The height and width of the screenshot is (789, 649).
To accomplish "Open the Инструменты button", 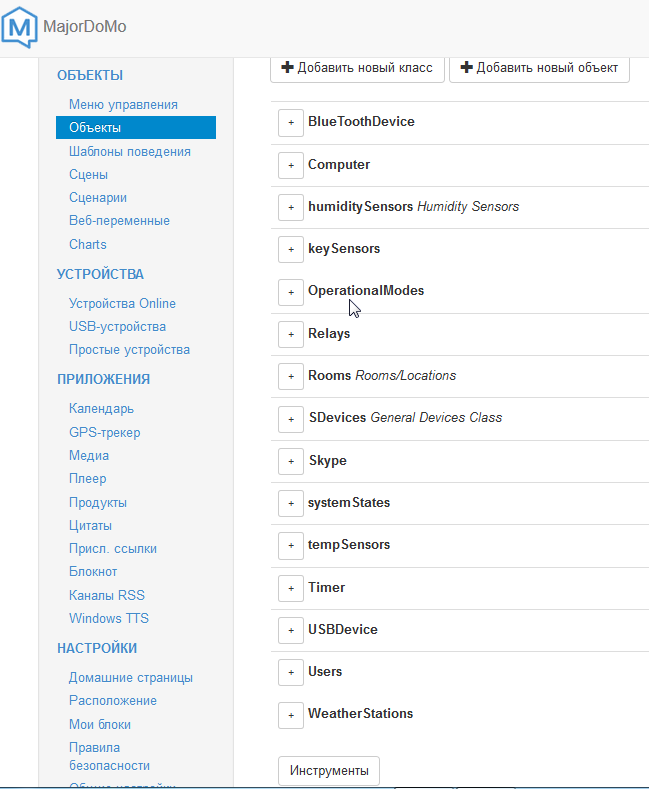I will 329,771.
